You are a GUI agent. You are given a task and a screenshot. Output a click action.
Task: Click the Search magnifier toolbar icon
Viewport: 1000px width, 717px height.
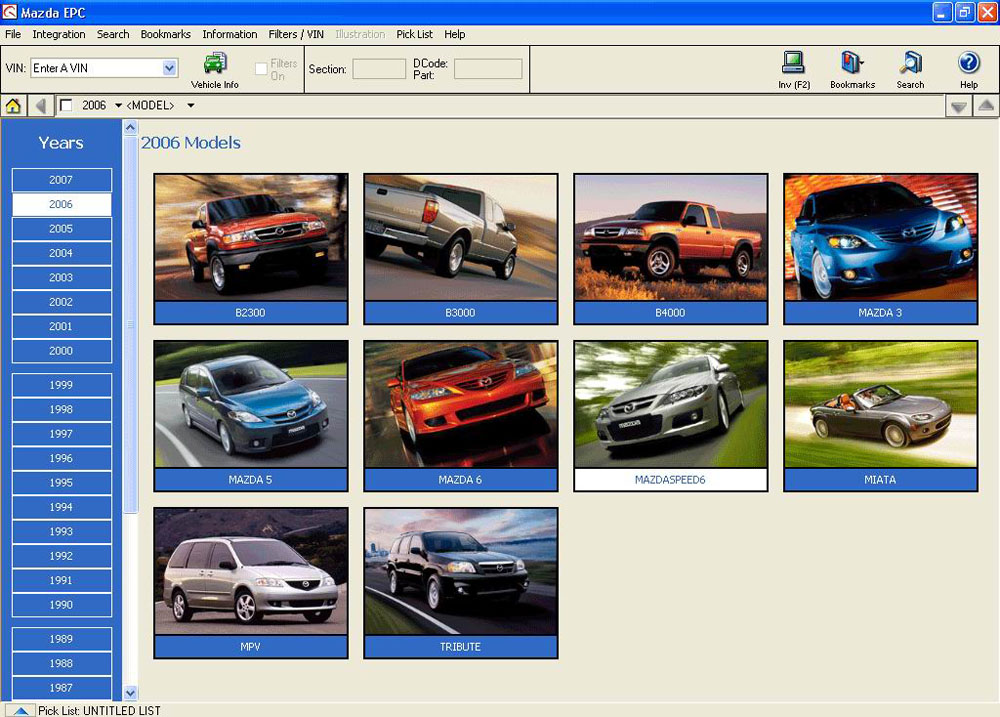(910, 65)
